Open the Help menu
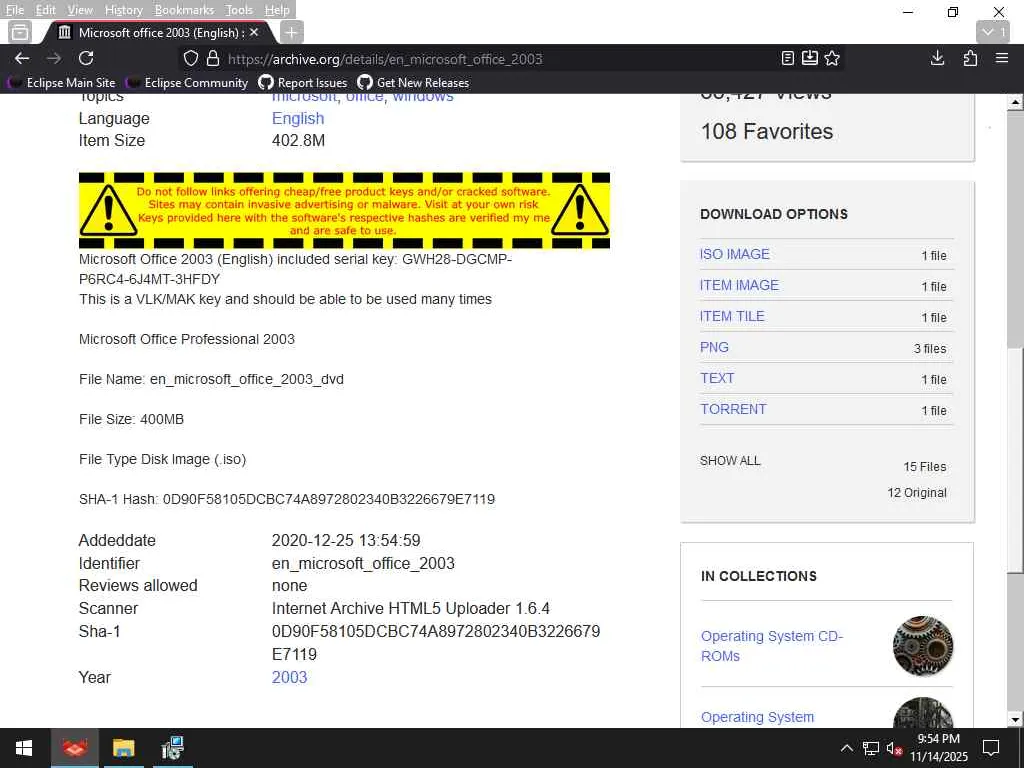 [x=277, y=10]
